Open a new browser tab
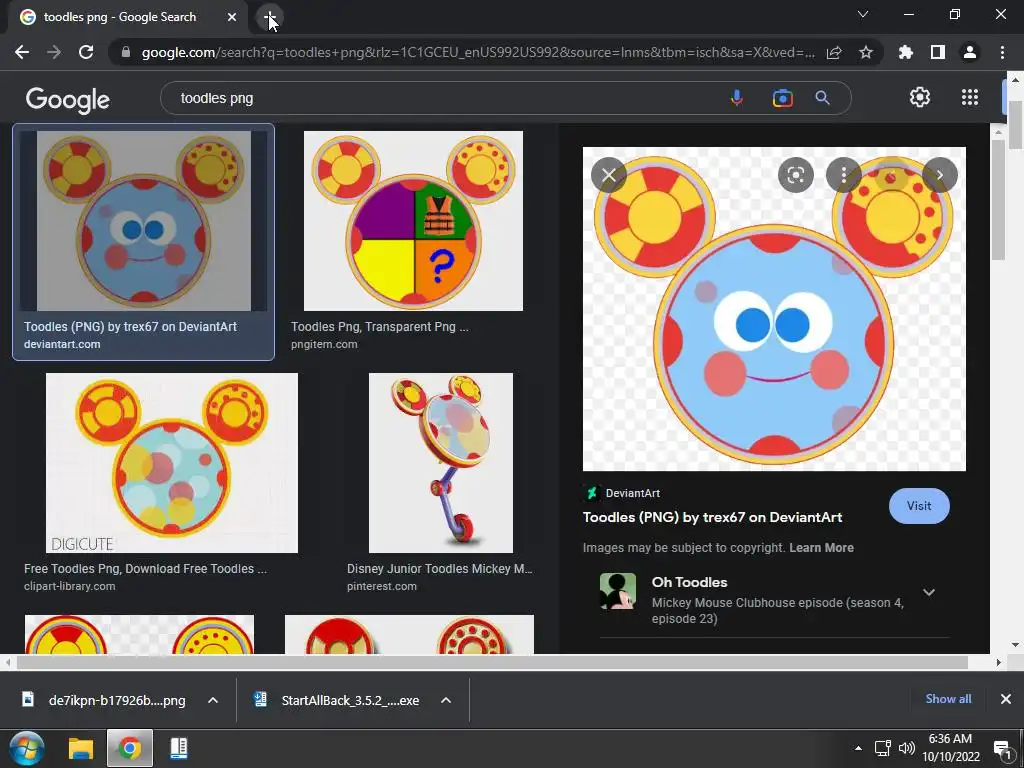 269,17
